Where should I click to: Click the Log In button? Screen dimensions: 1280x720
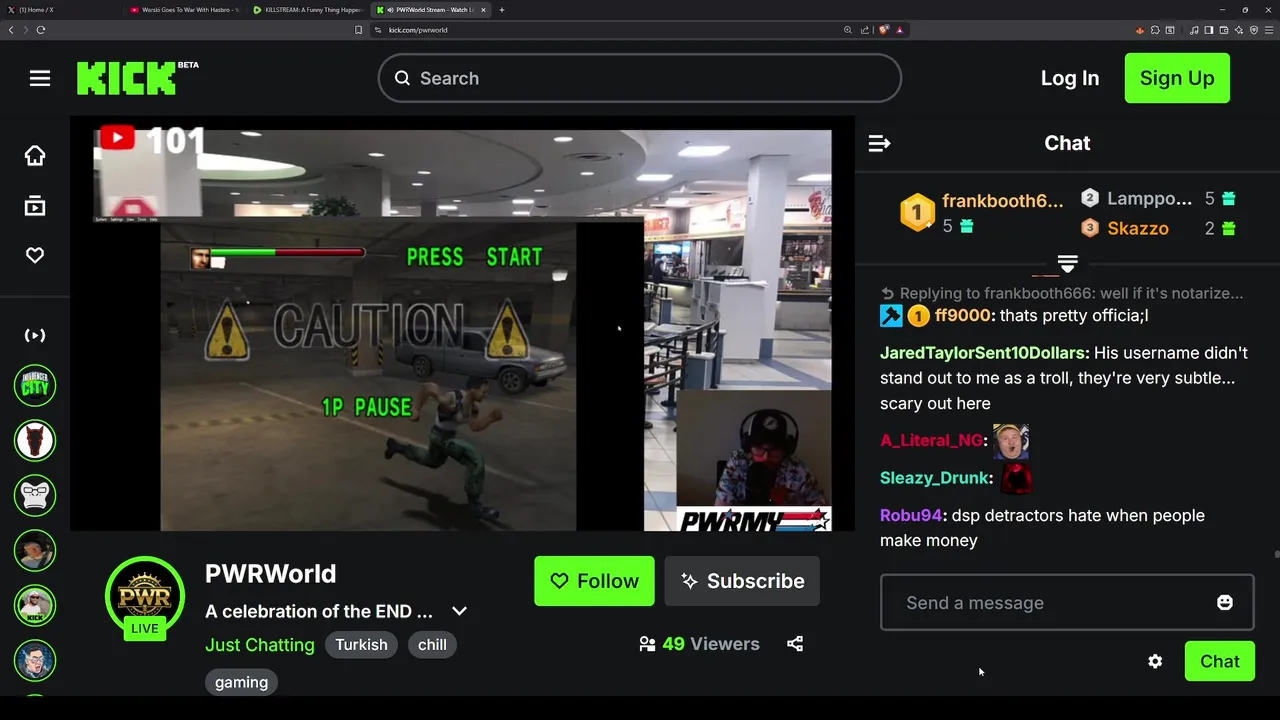tap(1069, 78)
